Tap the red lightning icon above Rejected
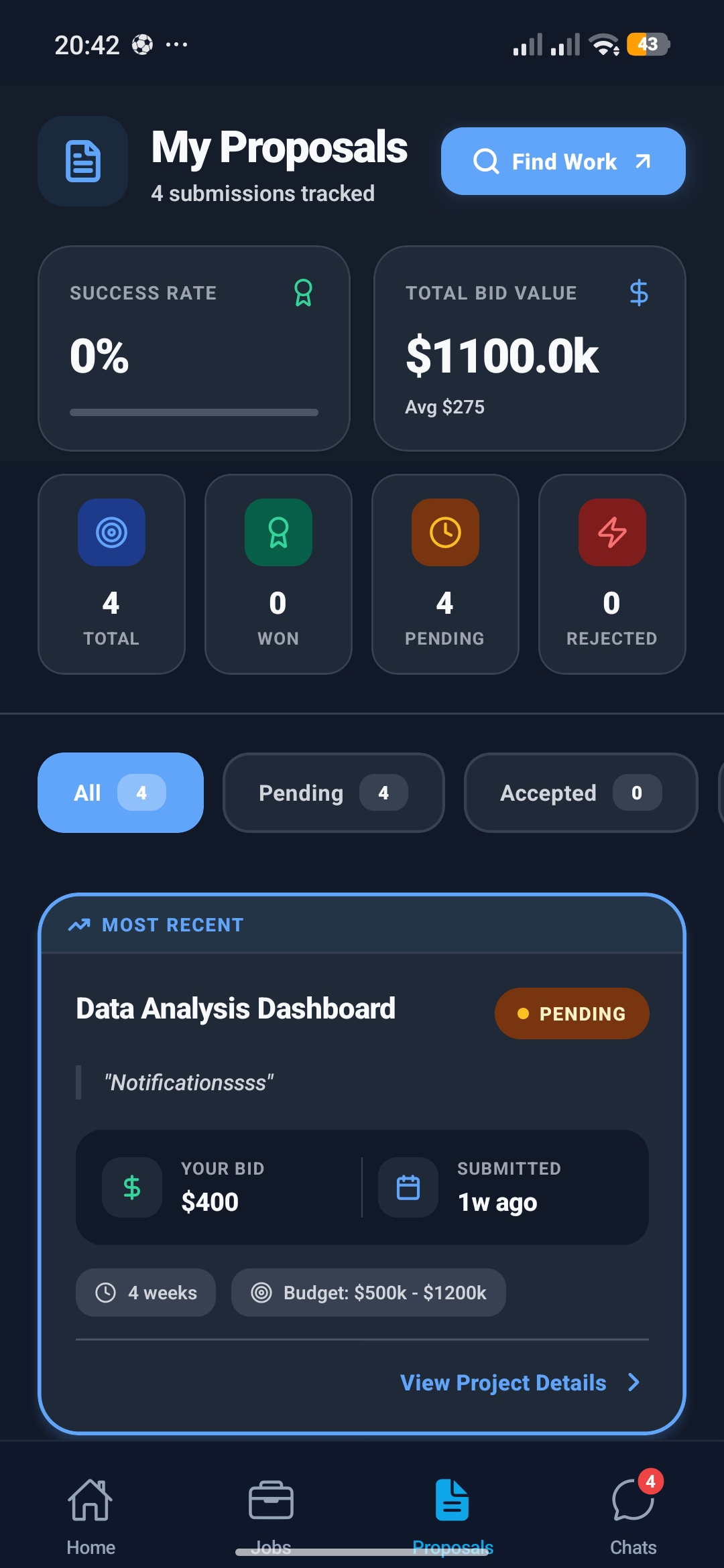 tap(612, 533)
